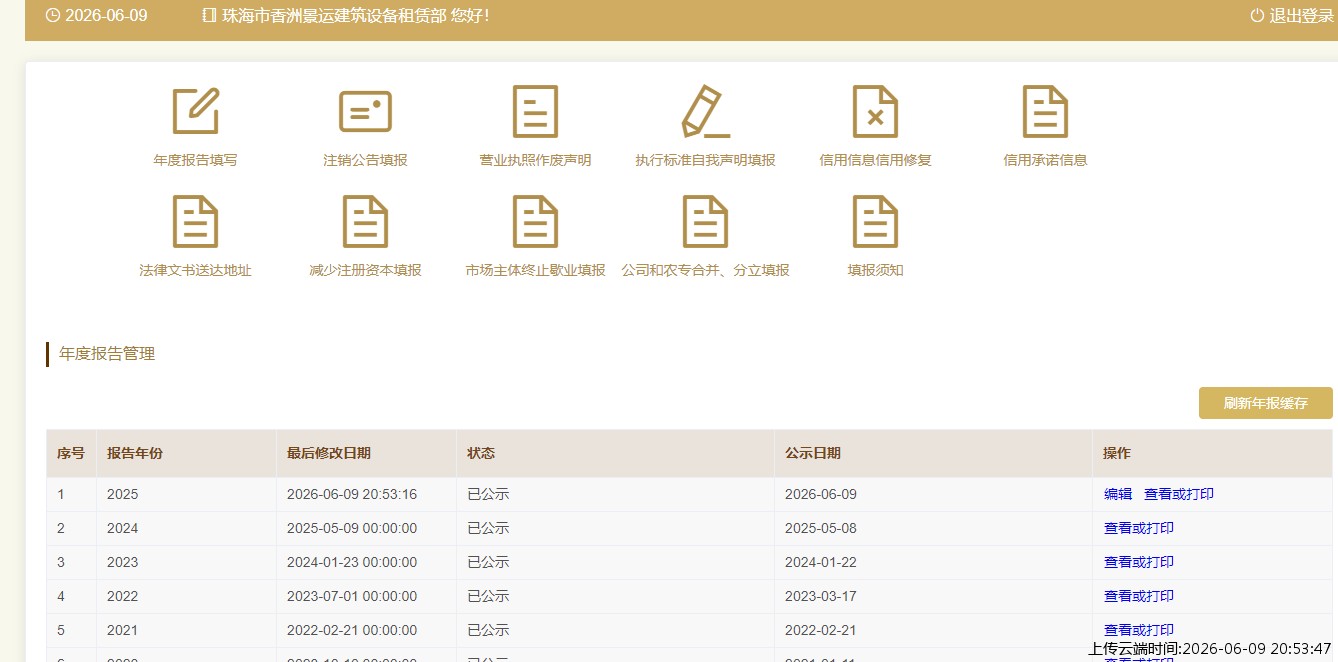The width and height of the screenshot is (1338, 662).
Task: Open the 填报须知 document icon
Action: click(875, 221)
